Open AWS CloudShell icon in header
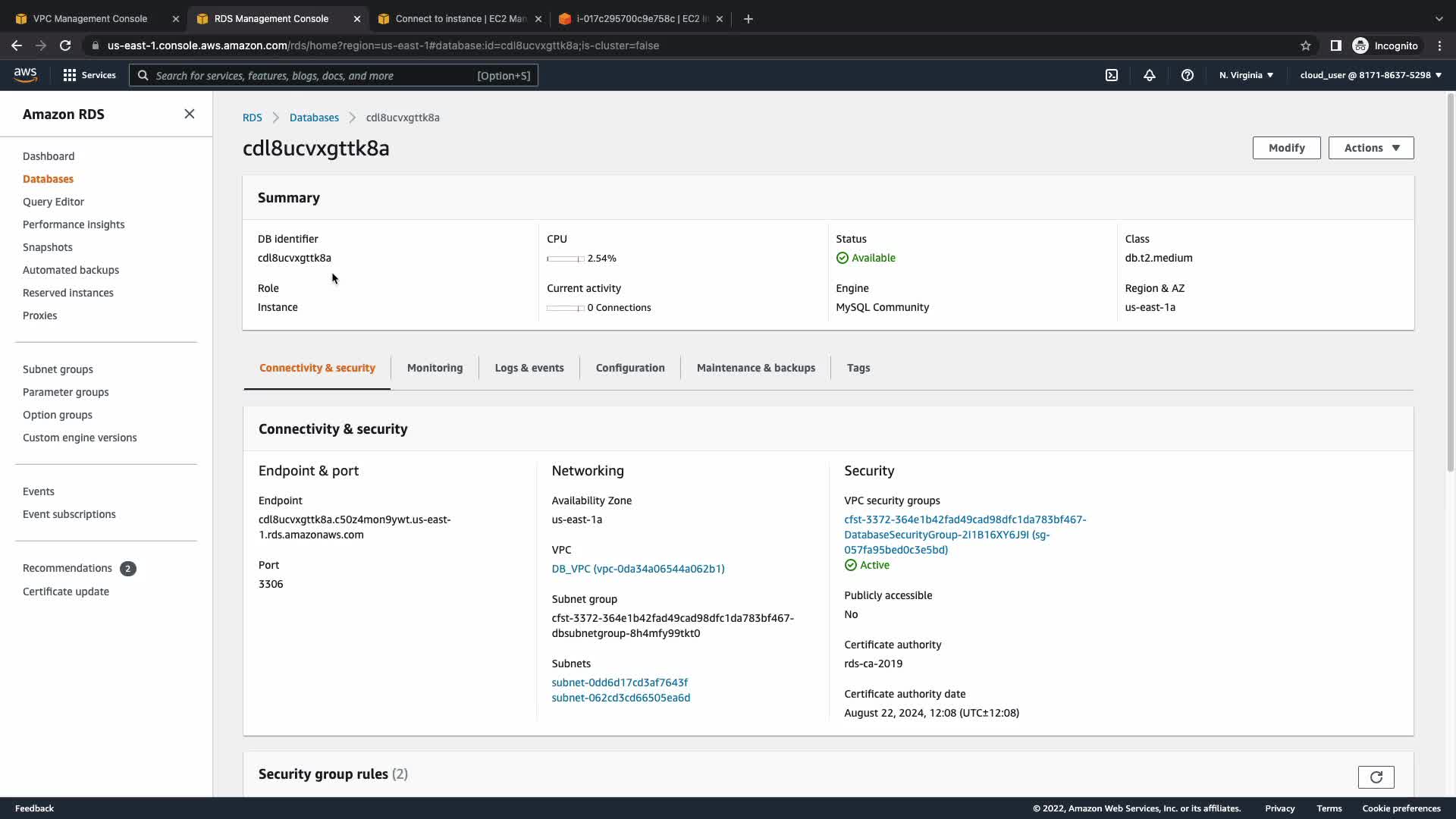Viewport: 1456px width, 819px height. [x=1111, y=75]
